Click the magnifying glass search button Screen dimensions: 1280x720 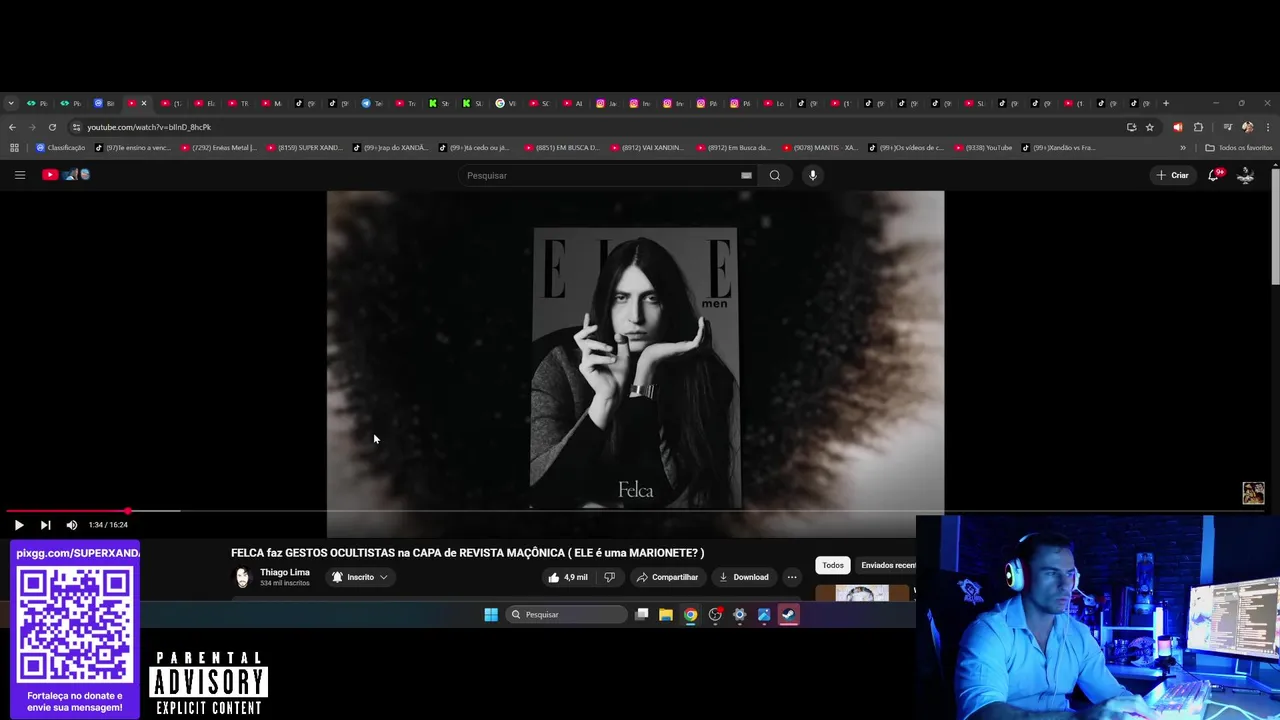774,175
